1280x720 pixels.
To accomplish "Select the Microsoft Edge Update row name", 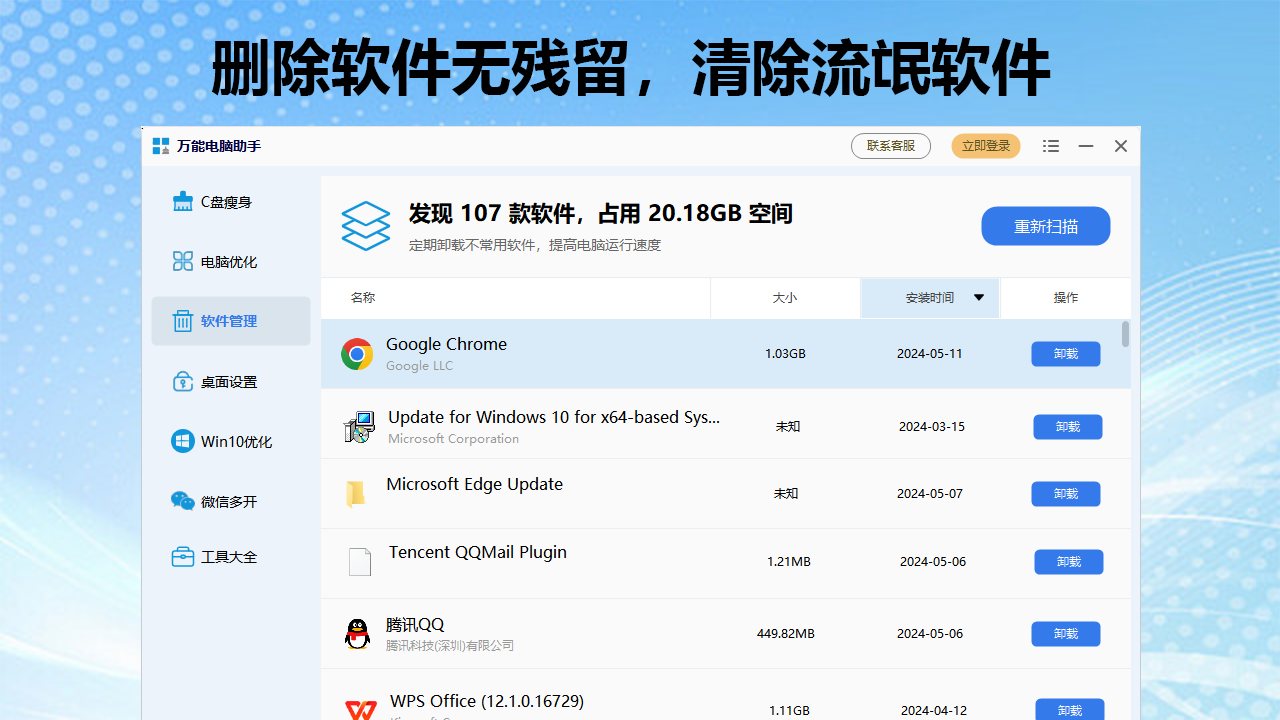I will [475, 484].
